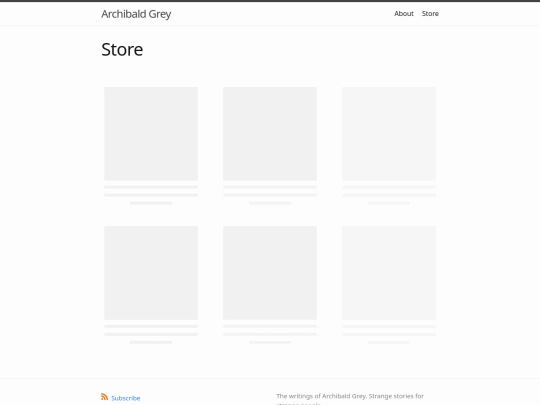Open the Store menu item
Screen dimensions: 540x405
coord(430,13)
